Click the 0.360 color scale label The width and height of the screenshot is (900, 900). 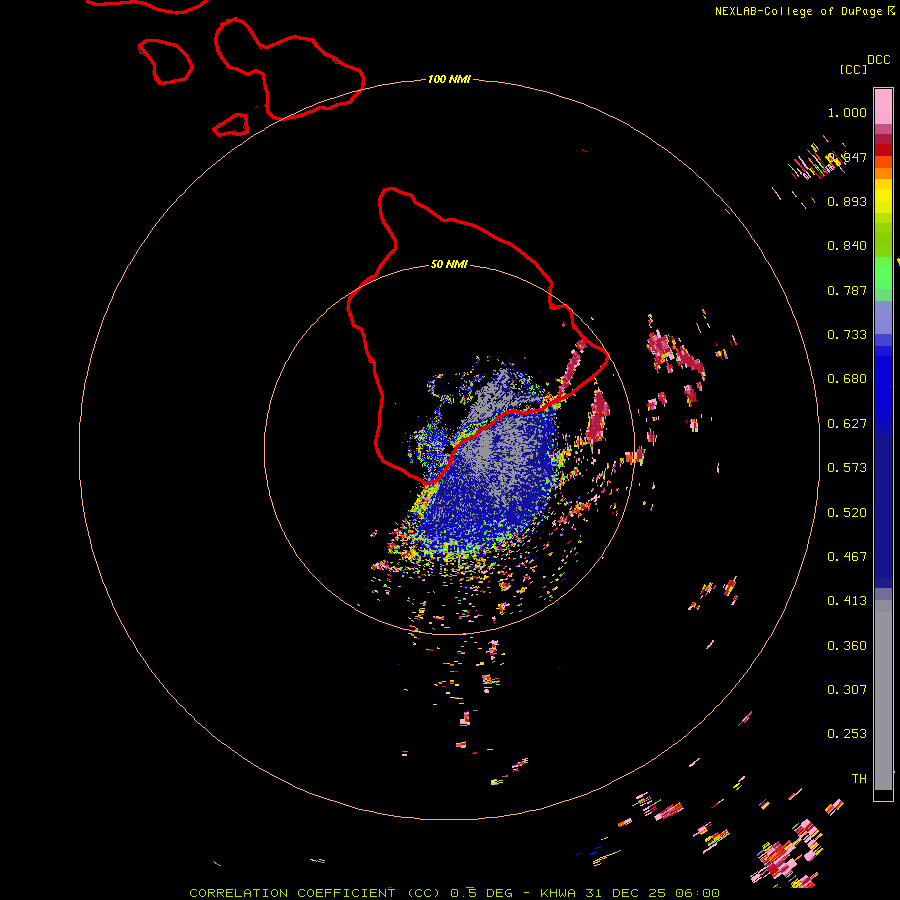tap(847, 646)
